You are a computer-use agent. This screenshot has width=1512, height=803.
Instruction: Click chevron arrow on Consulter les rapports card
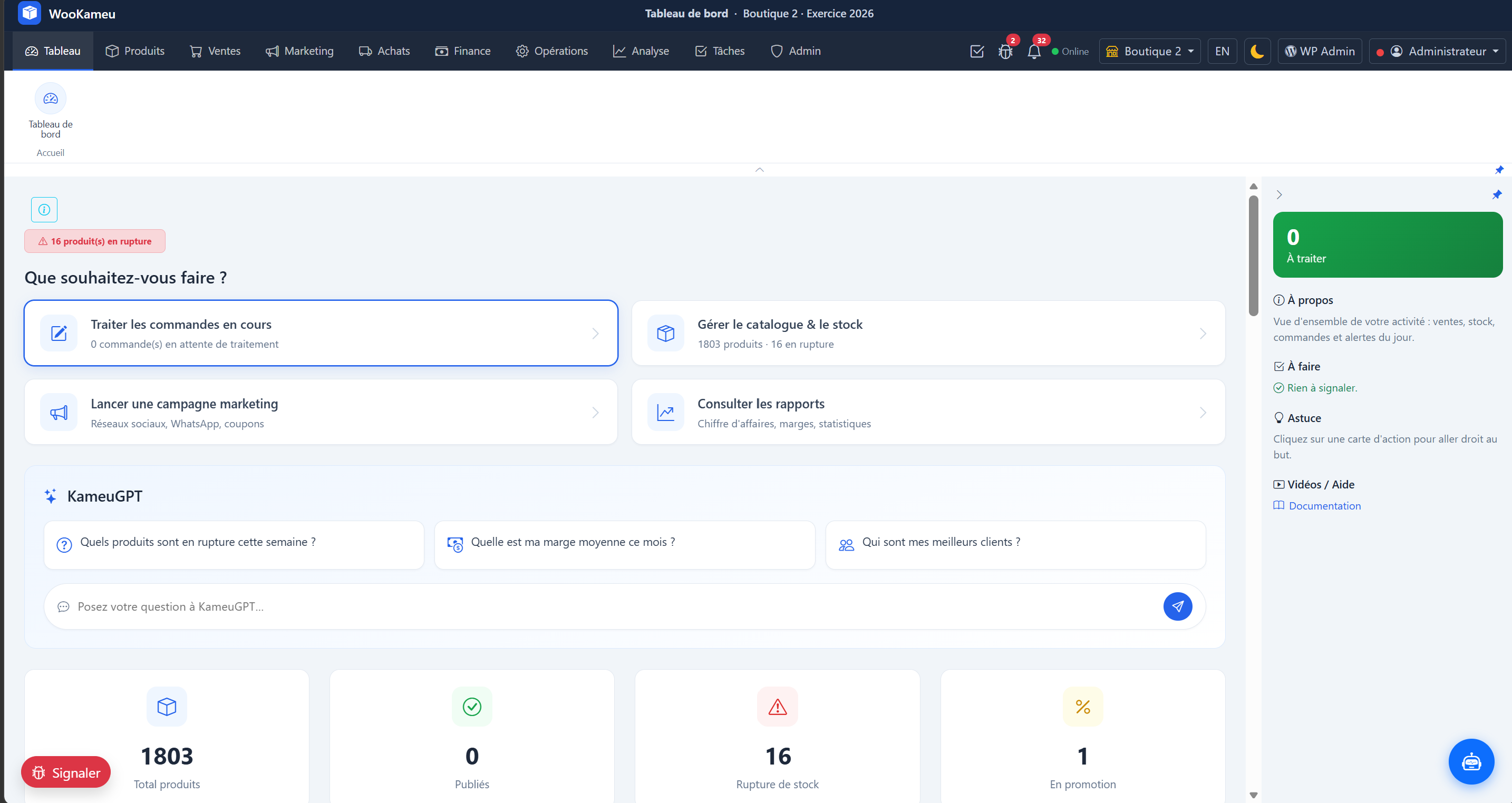(x=1203, y=413)
